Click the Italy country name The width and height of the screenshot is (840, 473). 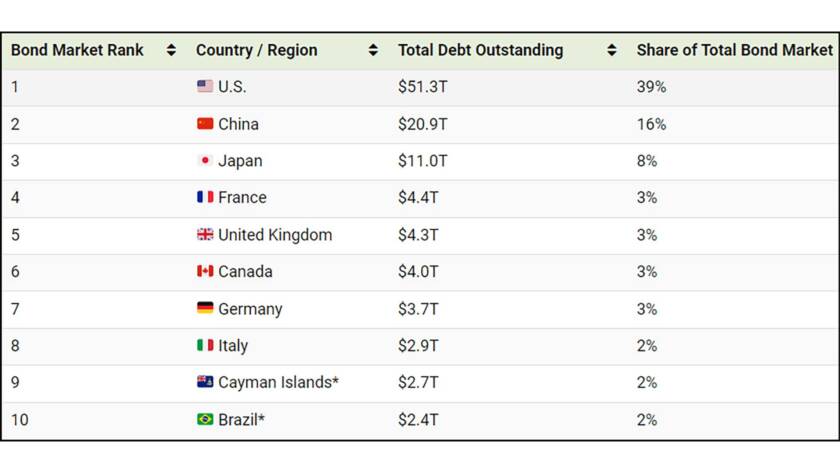tap(233, 346)
